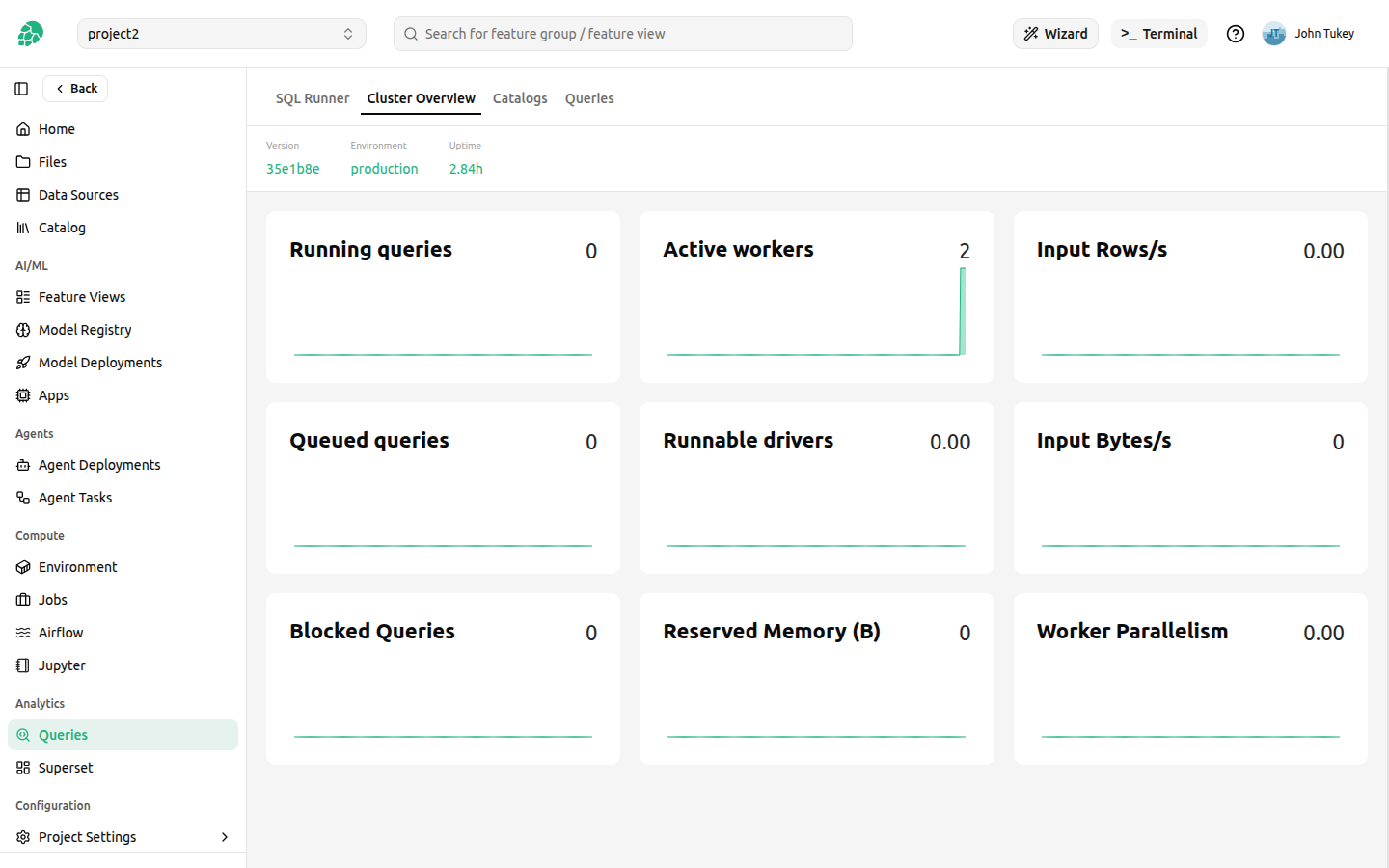The width and height of the screenshot is (1389, 868).
Task: Open the project2 project selector dropdown
Action: click(x=222, y=34)
